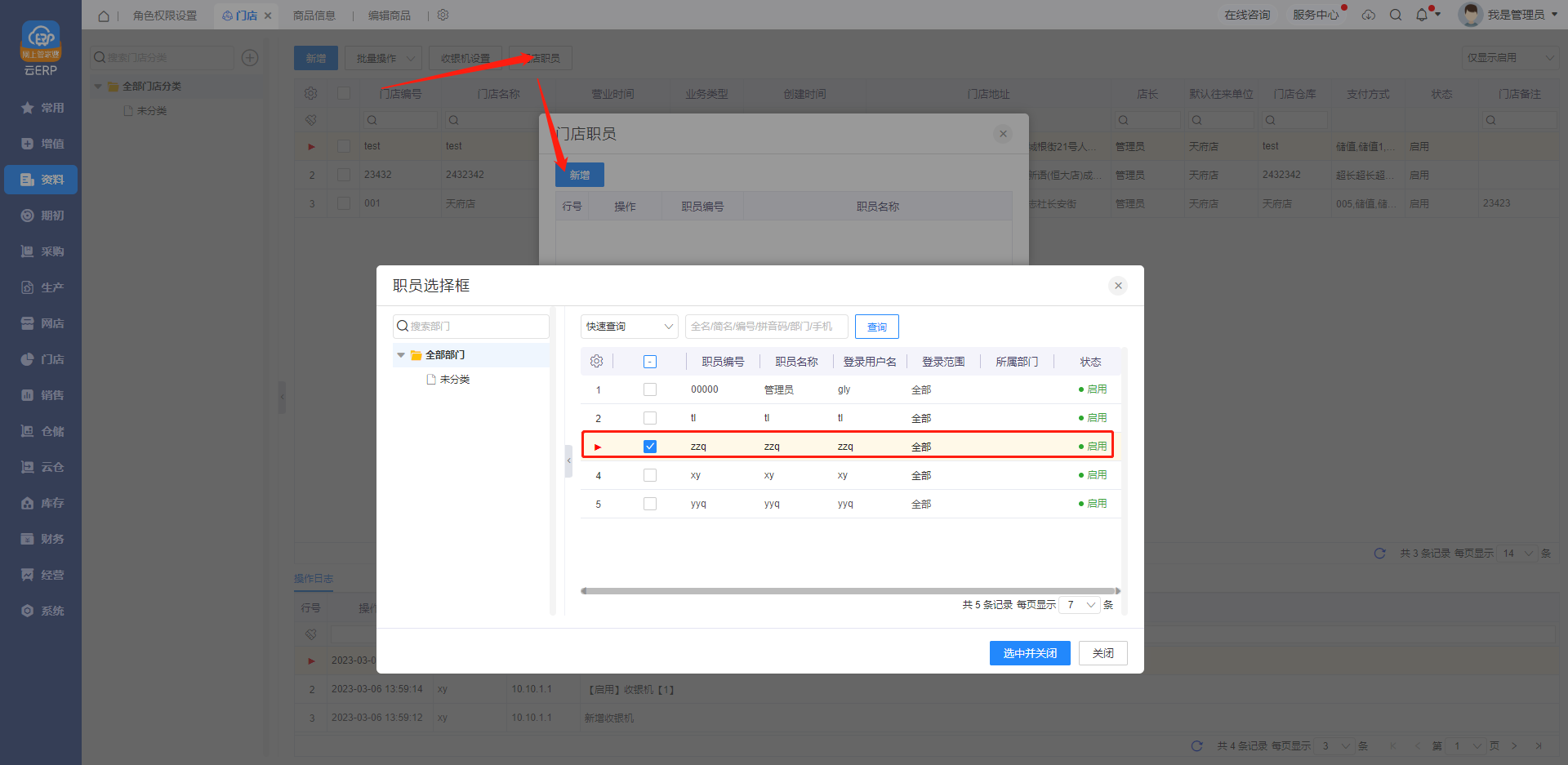Check the box for employee 00000

click(650, 389)
